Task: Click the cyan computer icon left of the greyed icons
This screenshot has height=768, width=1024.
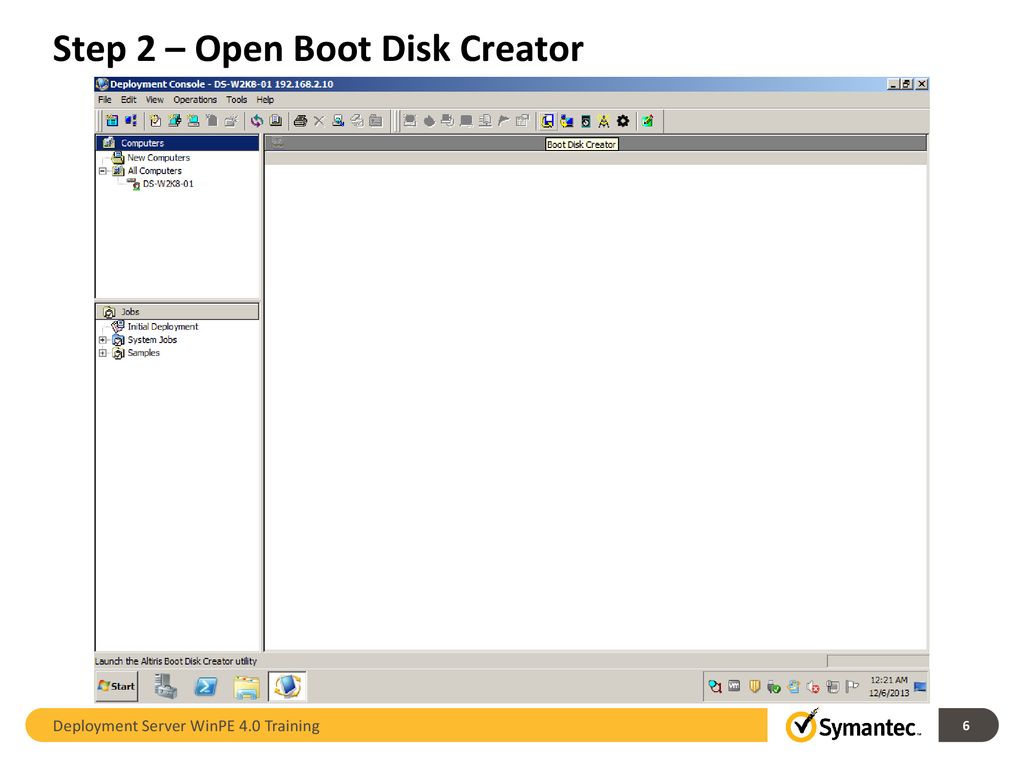Action: [193, 121]
